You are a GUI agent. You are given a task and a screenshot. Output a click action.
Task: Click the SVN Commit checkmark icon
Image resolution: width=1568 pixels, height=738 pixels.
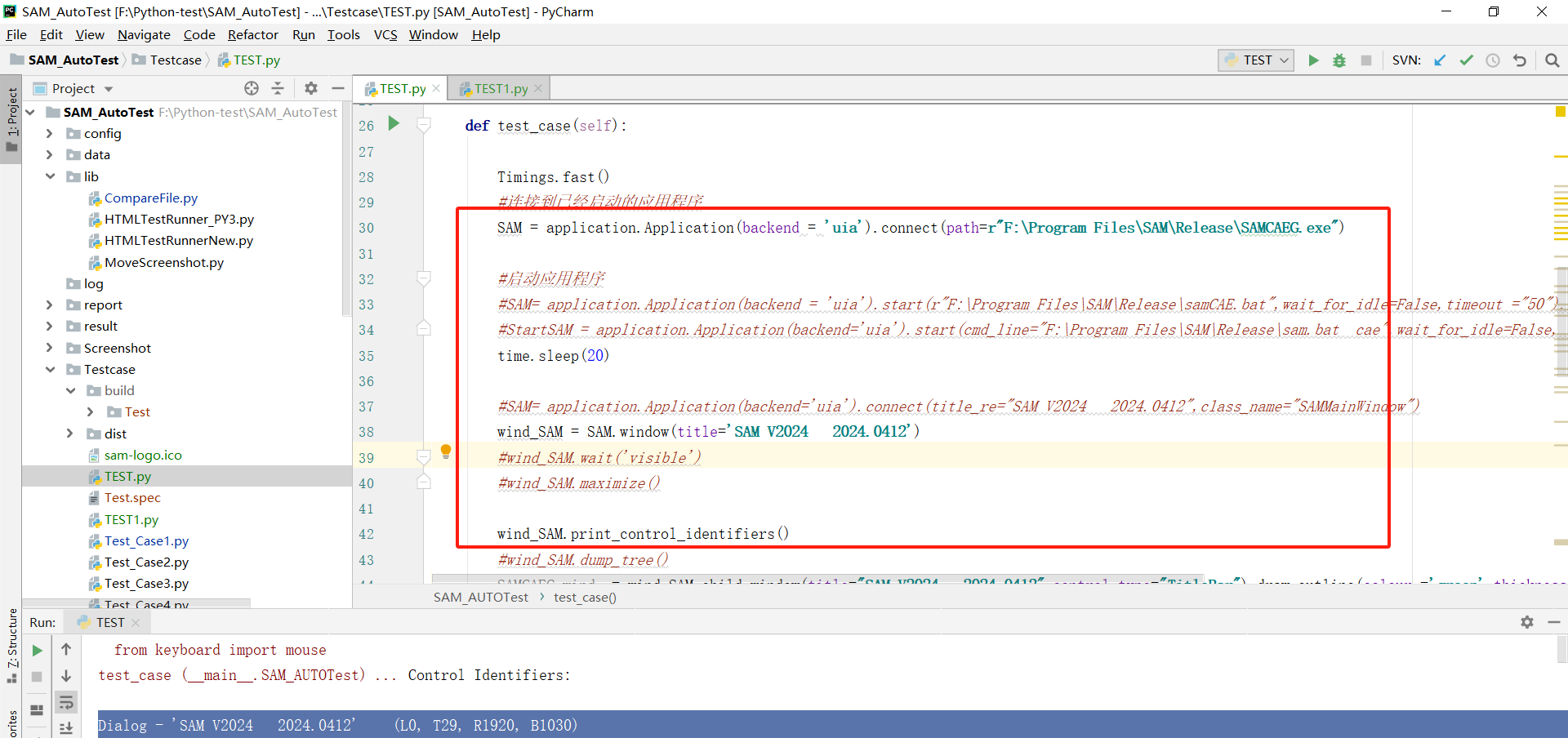point(1467,60)
